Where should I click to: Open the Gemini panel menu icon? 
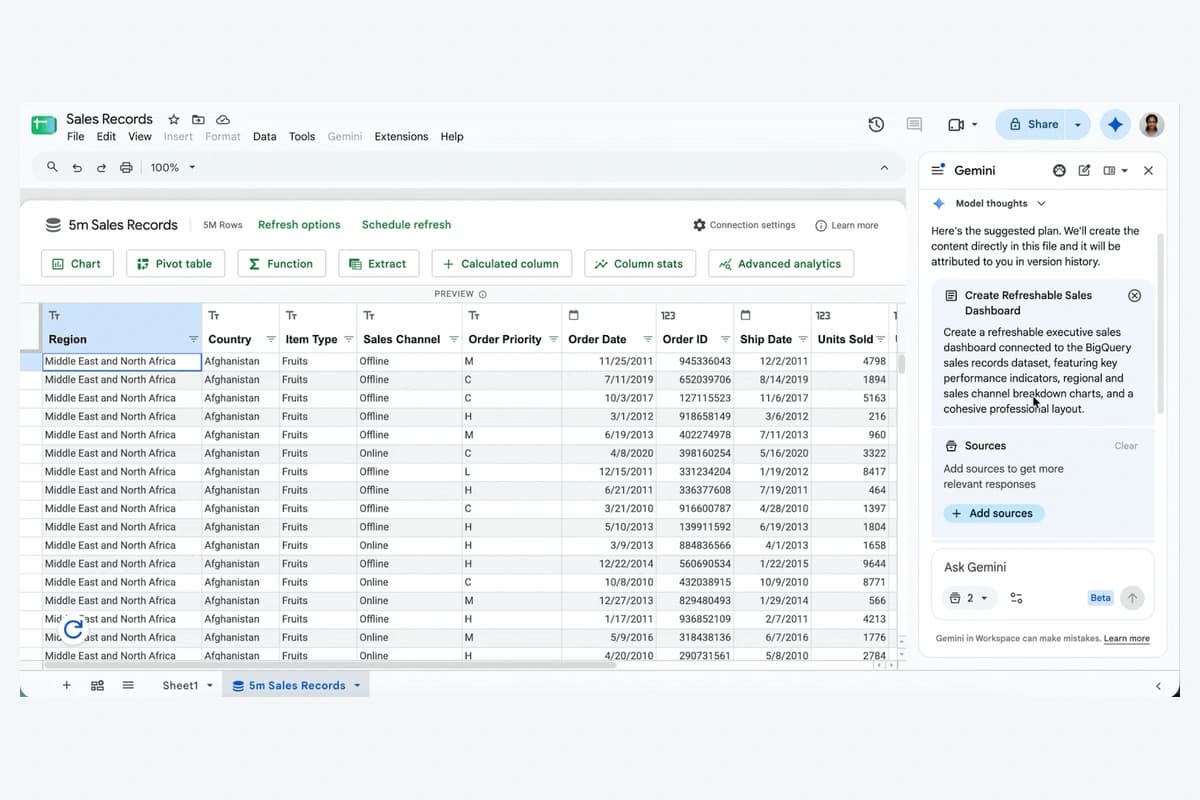tap(938, 171)
